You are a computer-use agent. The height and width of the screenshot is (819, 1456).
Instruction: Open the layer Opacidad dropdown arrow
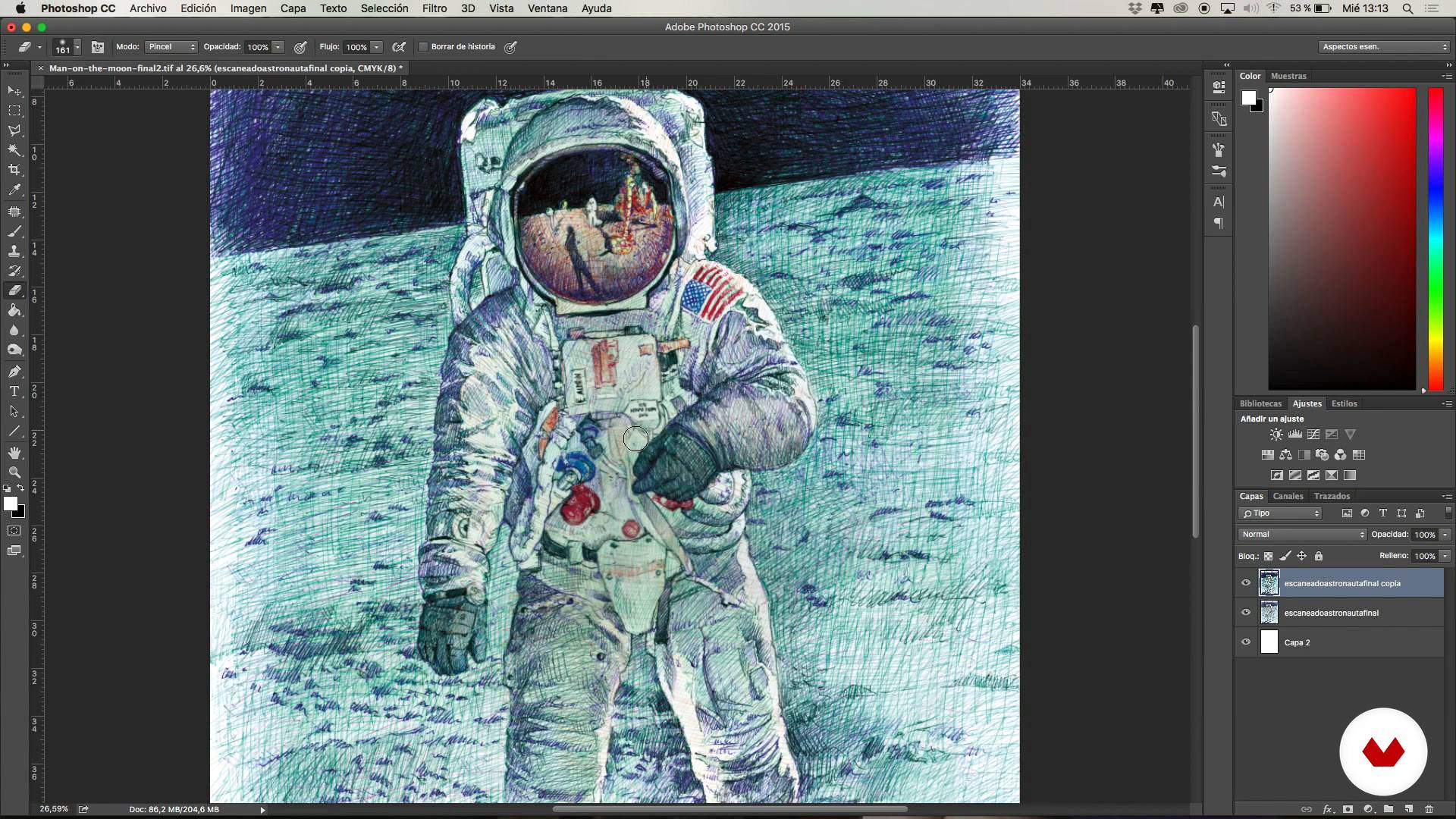(1445, 535)
